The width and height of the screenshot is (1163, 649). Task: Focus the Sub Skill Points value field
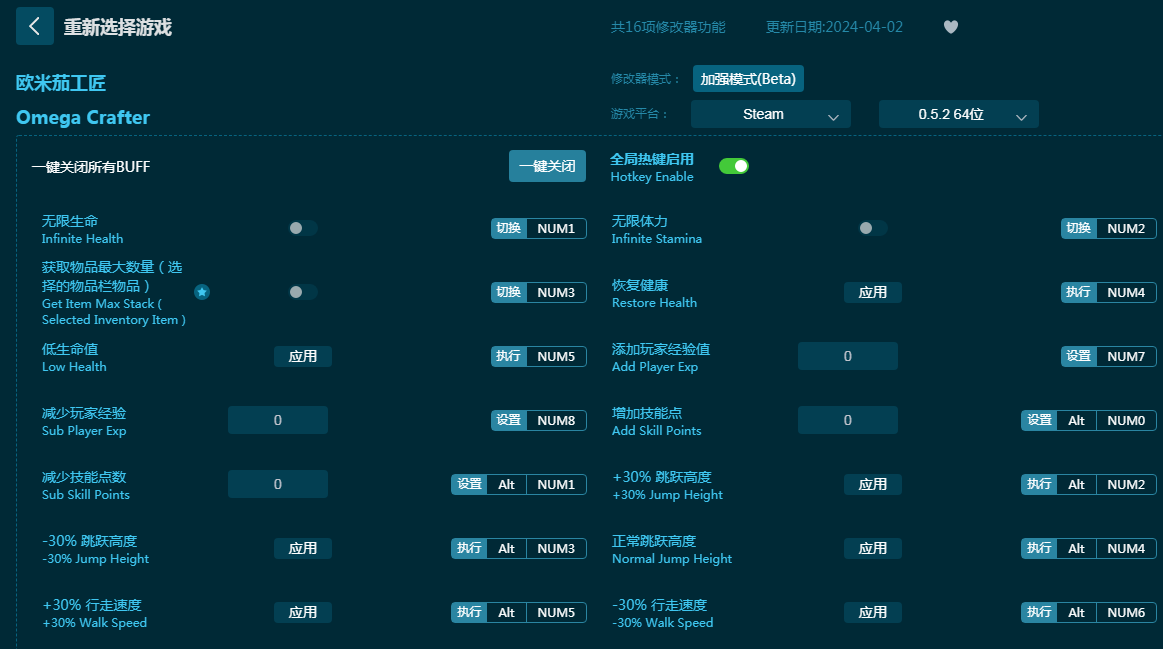pos(277,484)
